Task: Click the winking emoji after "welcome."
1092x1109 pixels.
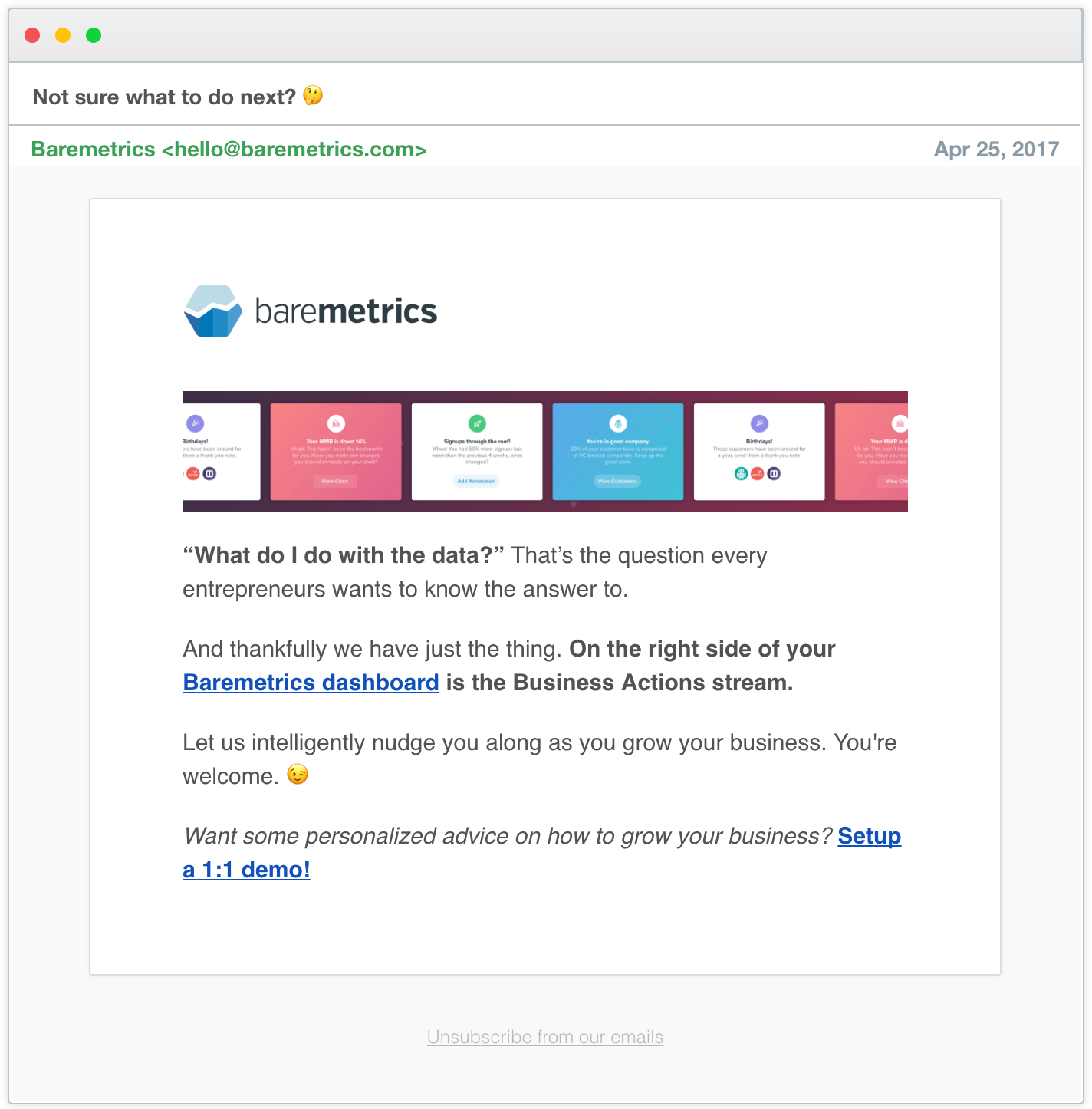Action: coord(298,775)
